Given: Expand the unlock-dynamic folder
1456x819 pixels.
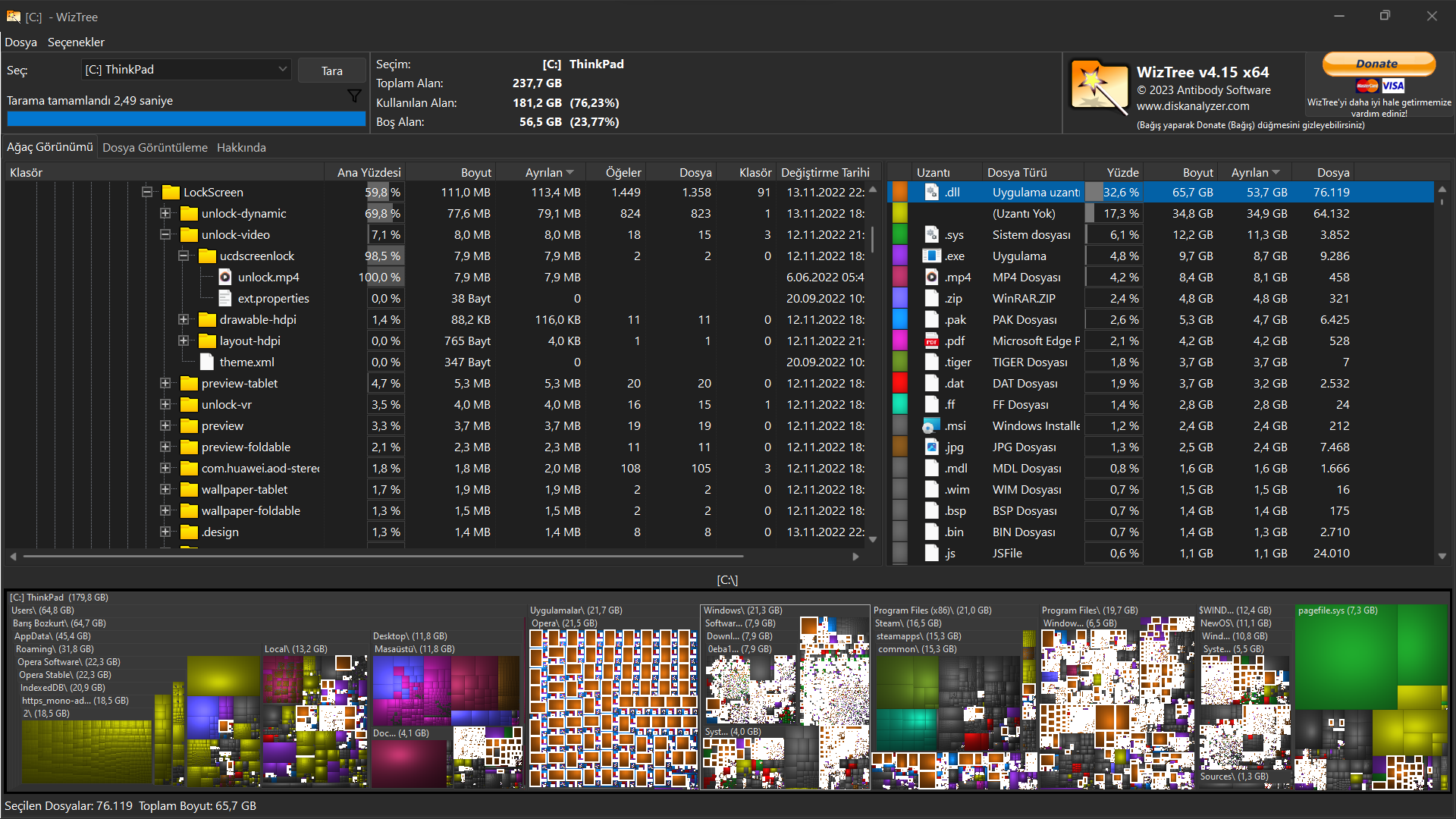Looking at the screenshot, I should [165, 214].
